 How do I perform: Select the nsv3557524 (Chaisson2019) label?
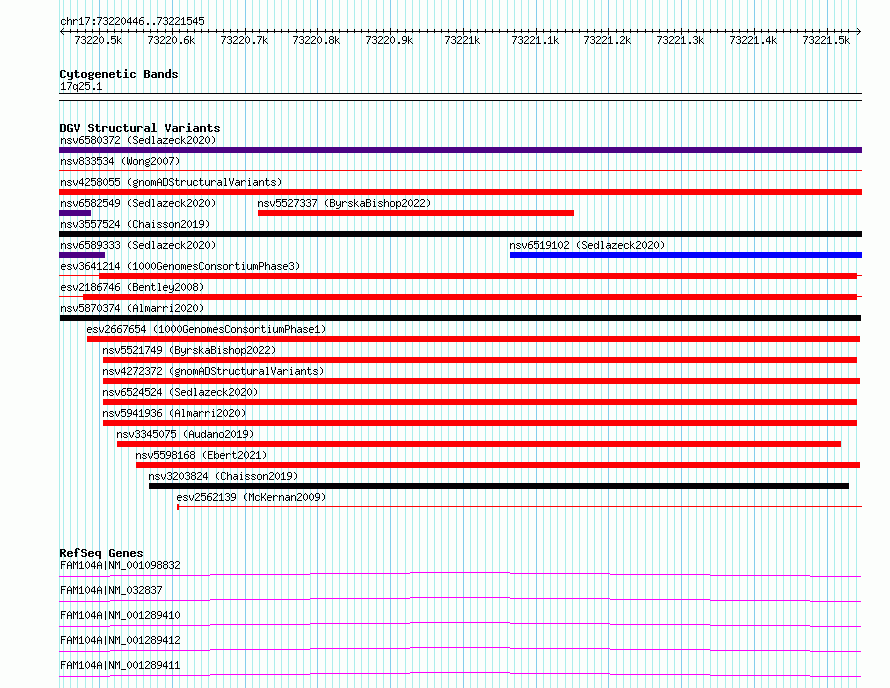tap(135, 224)
